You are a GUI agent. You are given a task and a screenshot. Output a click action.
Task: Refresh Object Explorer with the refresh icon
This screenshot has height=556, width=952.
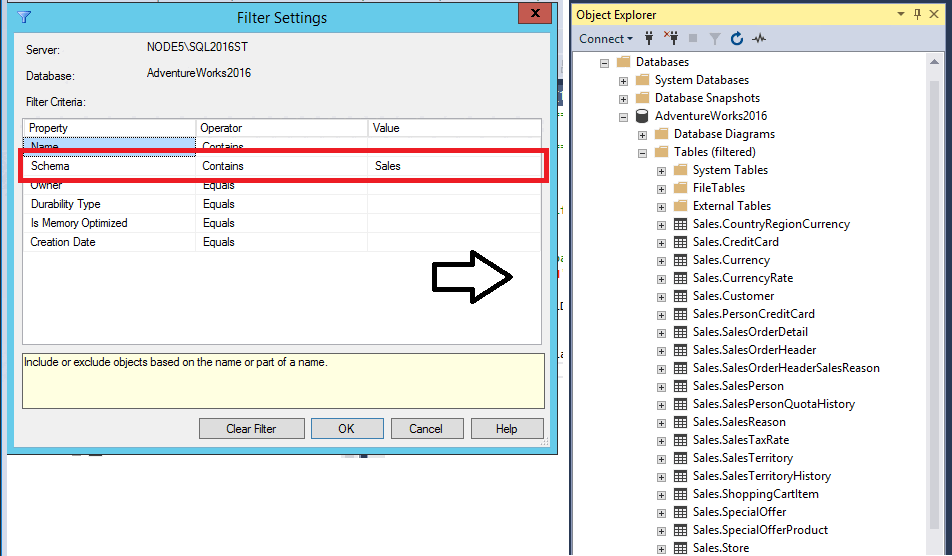pyautogui.click(x=736, y=39)
